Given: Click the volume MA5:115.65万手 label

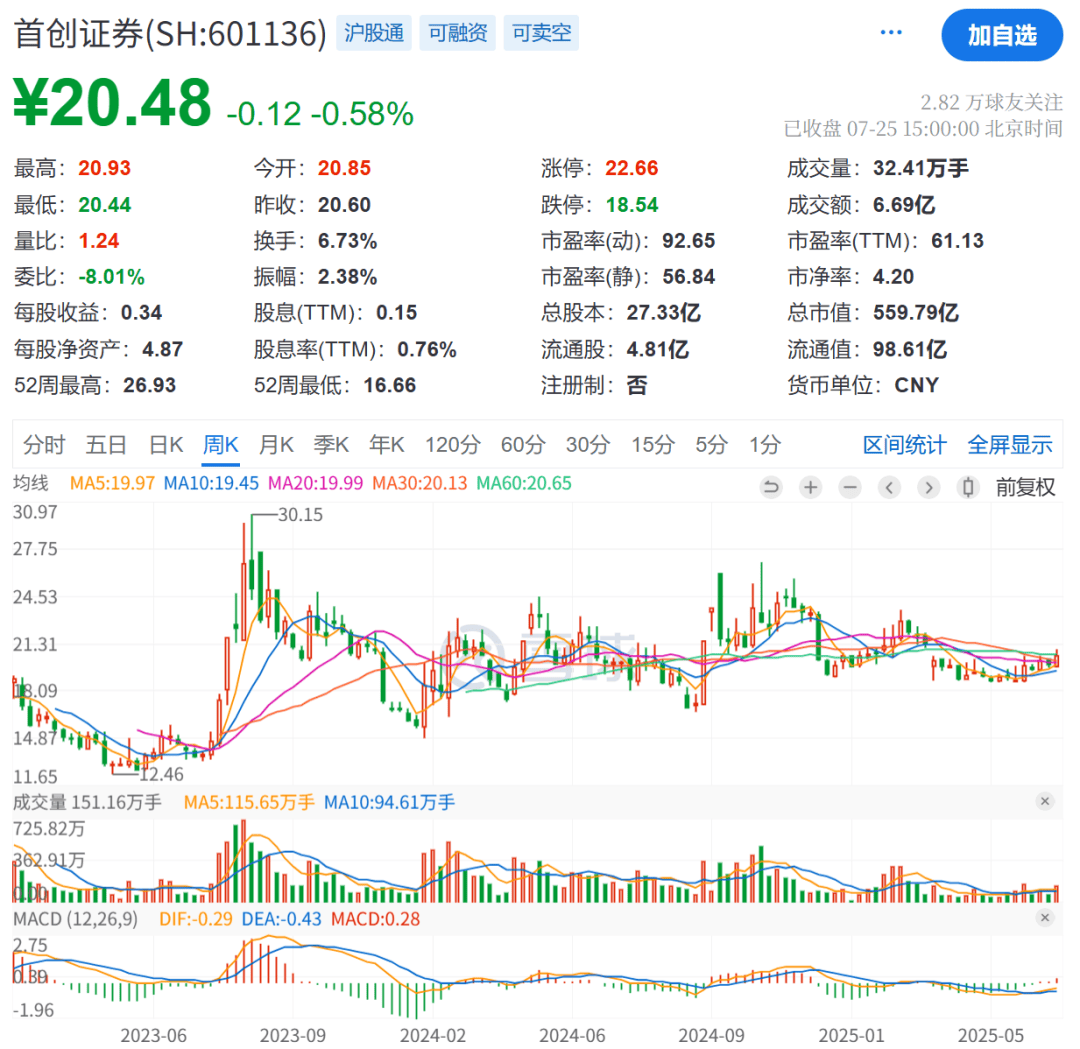Looking at the screenshot, I should point(249,802).
